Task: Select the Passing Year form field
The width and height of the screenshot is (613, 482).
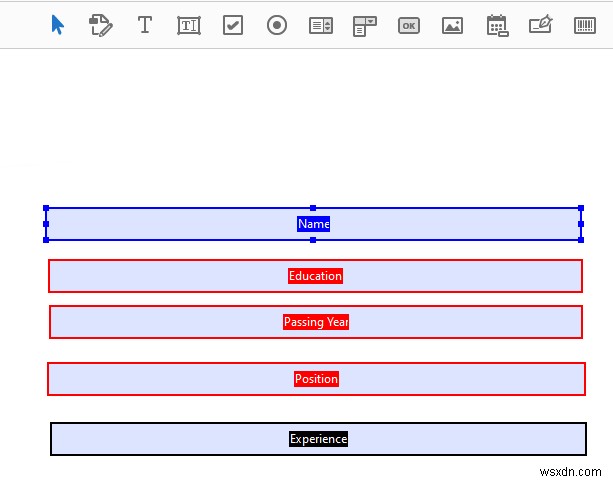Action: coord(316,322)
